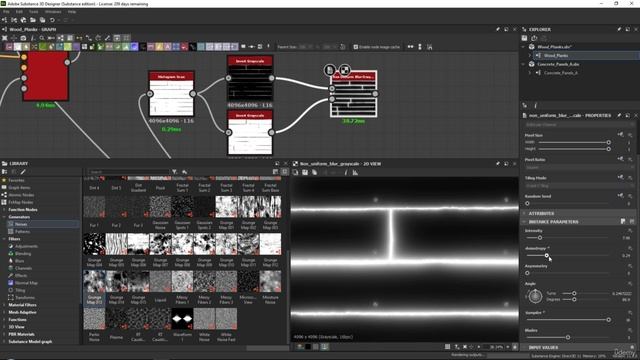The height and width of the screenshot is (360, 640).
Task: Click the Moisture Noise thumbnail
Action: coord(270,281)
